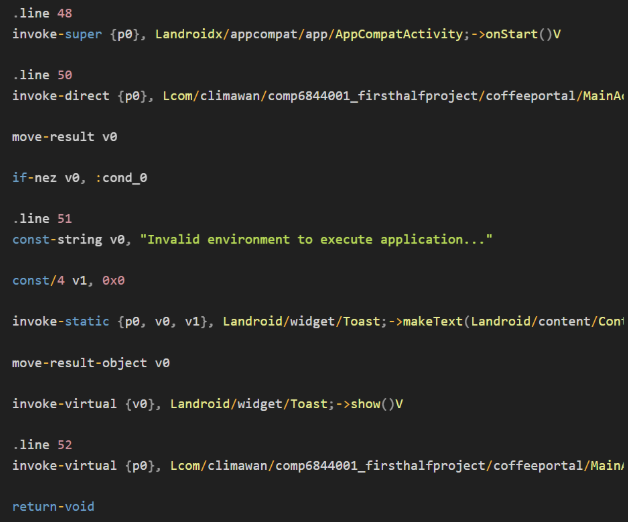
Task: Click the 'if-nez v0, :cond_0' line
Action: pyautogui.click(x=80, y=177)
